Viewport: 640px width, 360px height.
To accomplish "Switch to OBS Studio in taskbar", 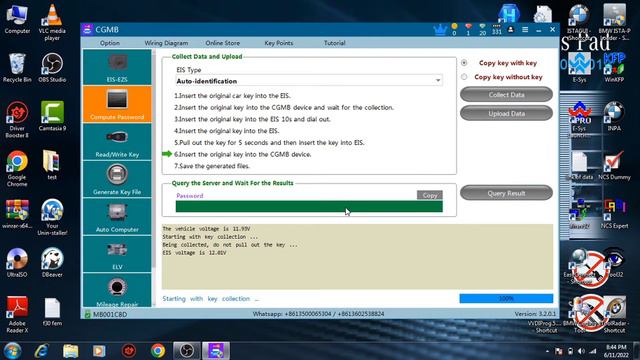I will point(187,351).
